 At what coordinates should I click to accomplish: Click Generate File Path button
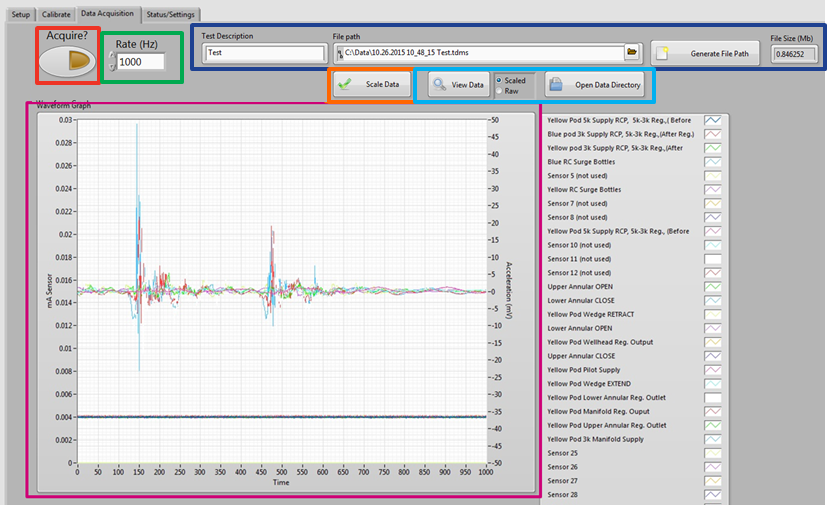click(x=707, y=53)
